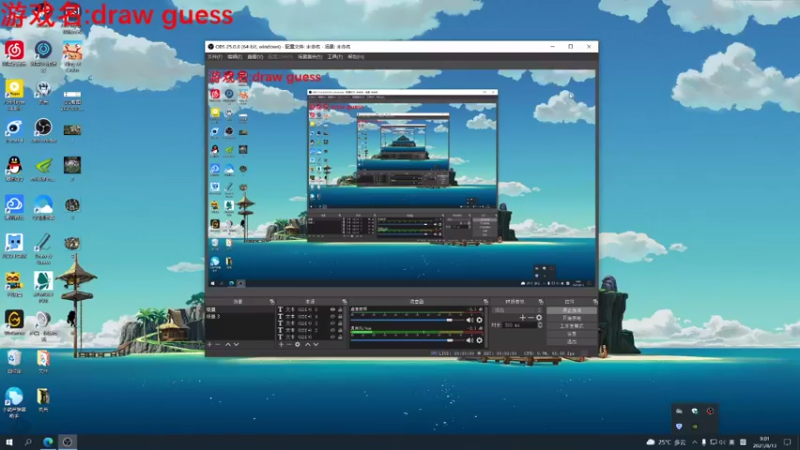
Task: Pop out the sources dock panel icon
Action: [344, 302]
